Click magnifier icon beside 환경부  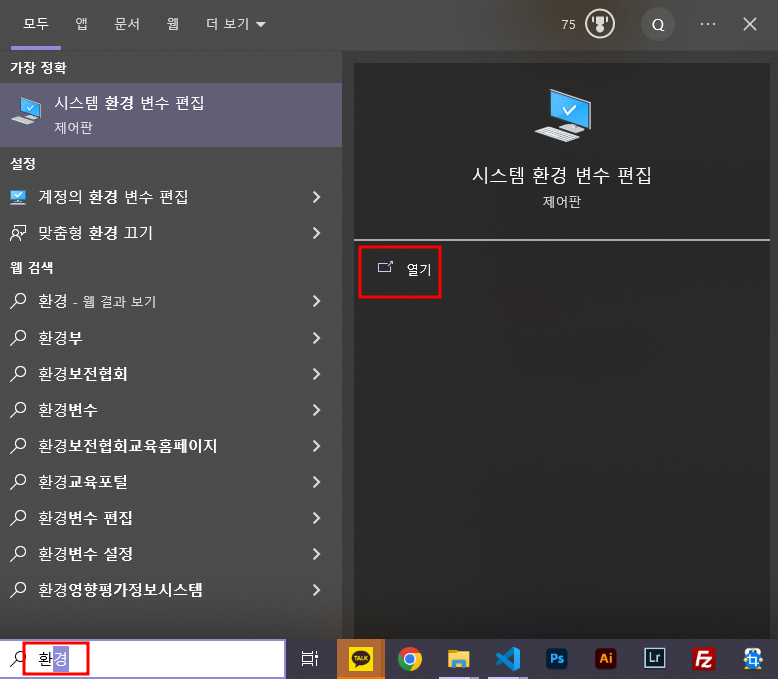pyautogui.click(x=18, y=338)
